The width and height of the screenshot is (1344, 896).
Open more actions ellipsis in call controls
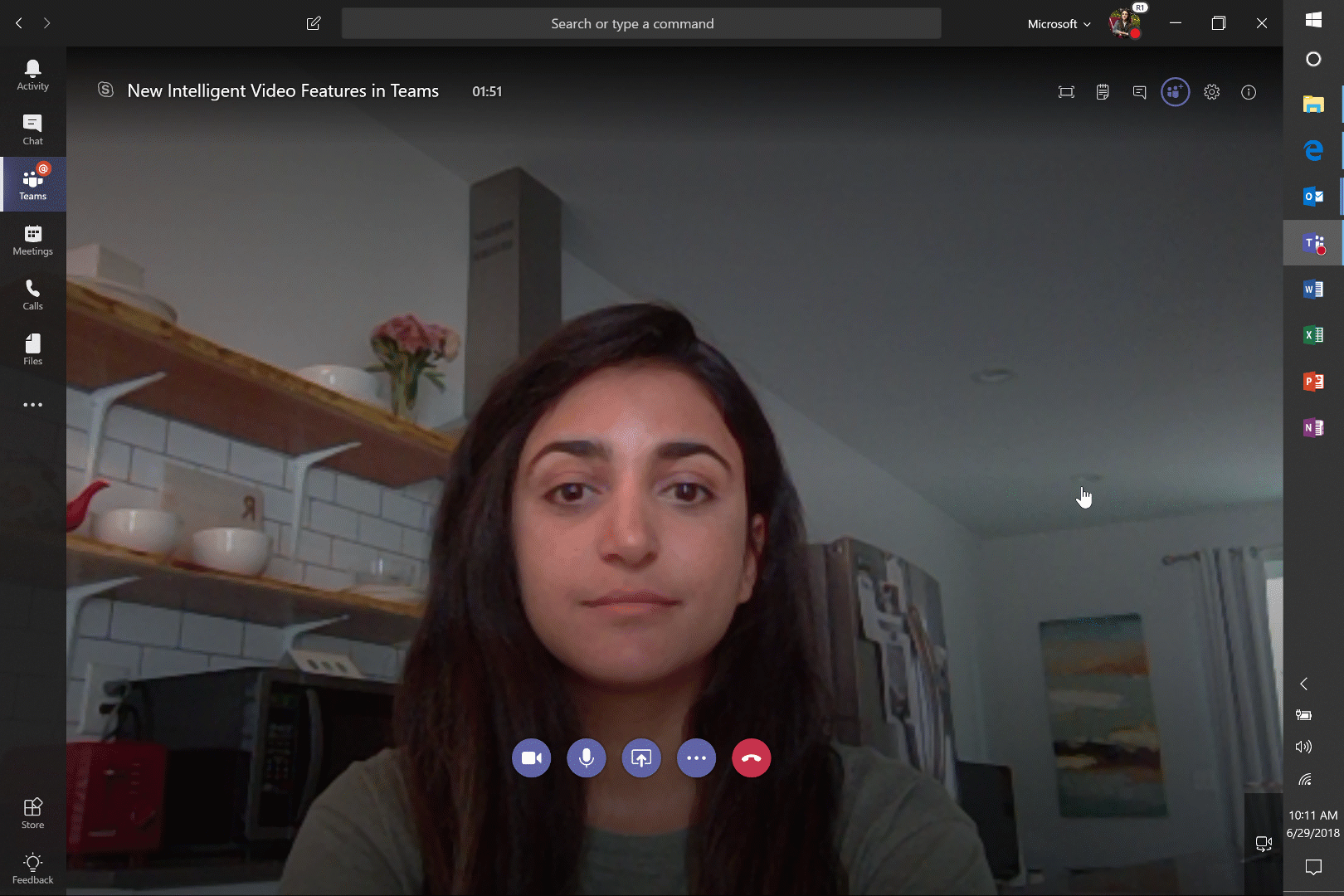[696, 758]
